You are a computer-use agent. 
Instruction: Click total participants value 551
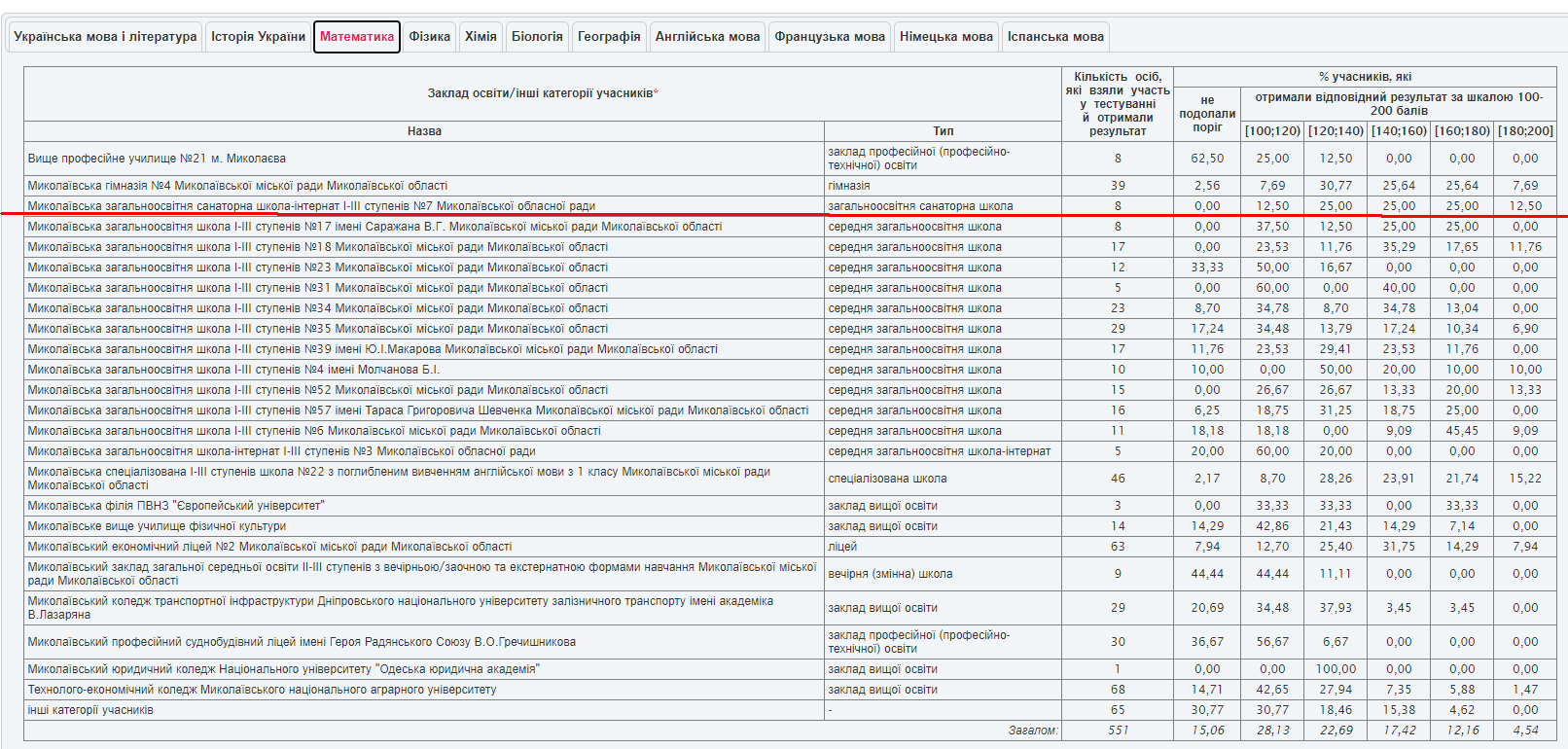(x=1118, y=731)
